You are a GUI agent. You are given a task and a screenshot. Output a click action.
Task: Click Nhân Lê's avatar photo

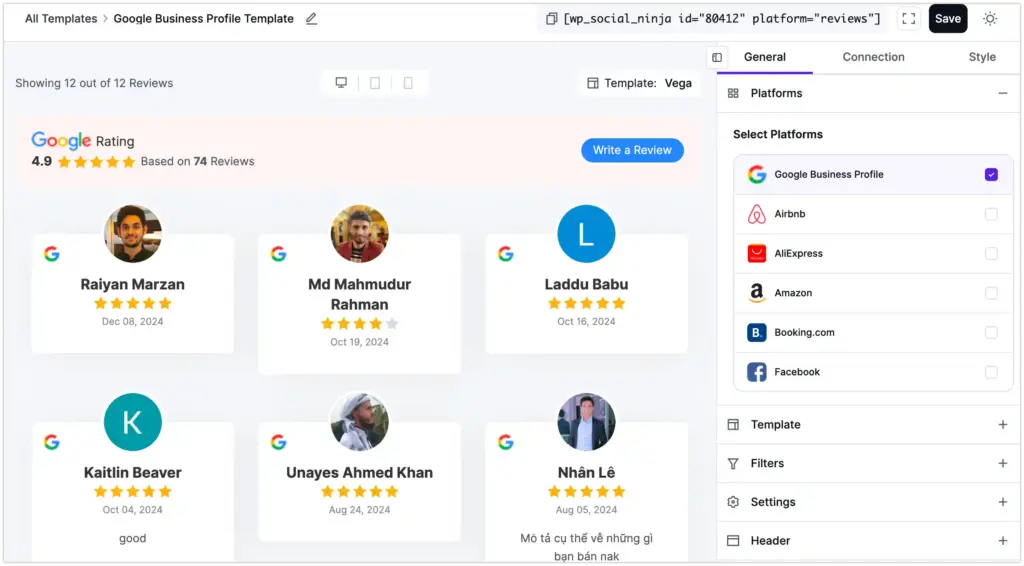point(586,422)
